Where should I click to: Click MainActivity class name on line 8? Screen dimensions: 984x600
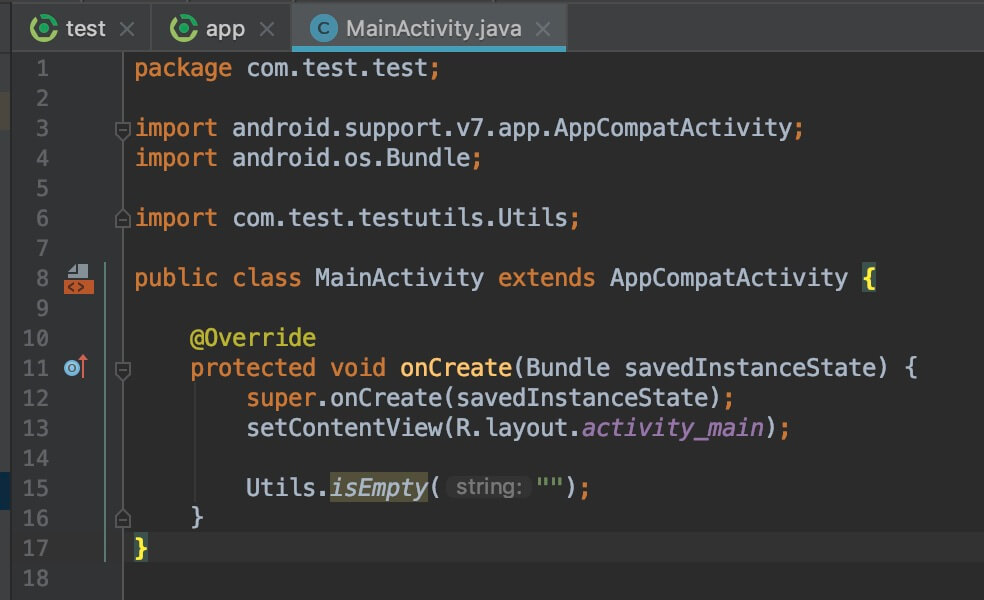[399, 278]
